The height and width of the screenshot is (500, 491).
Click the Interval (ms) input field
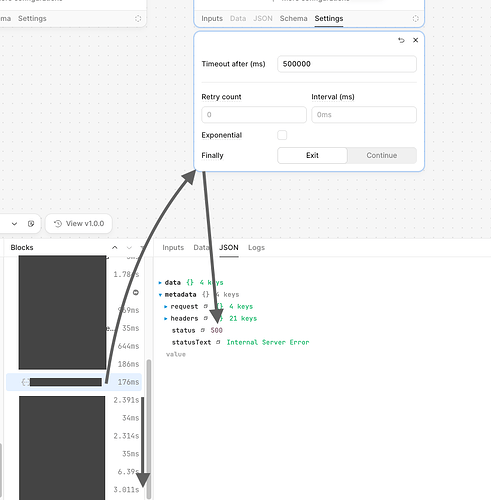coord(364,115)
